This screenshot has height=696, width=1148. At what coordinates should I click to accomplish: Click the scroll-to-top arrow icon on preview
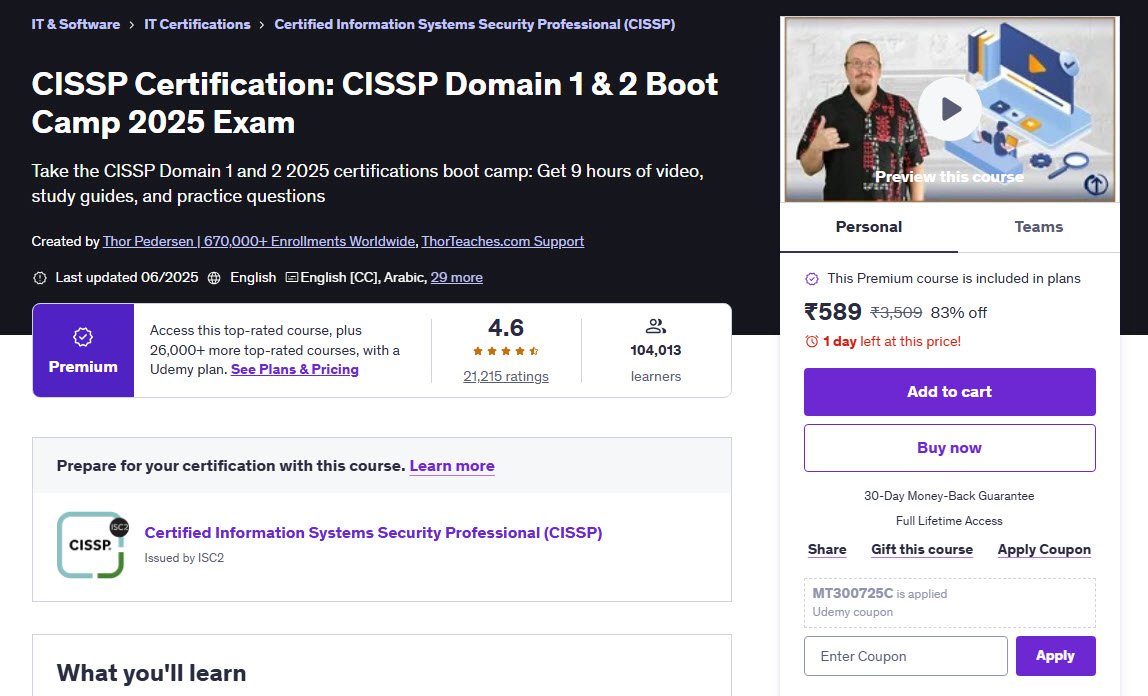point(1095,184)
